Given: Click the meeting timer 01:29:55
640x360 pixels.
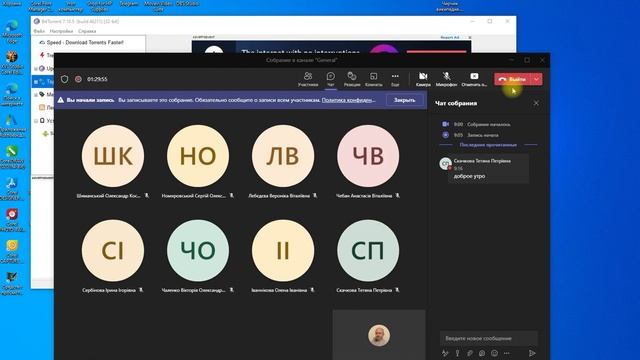Looking at the screenshot, I should (x=97, y=79).
